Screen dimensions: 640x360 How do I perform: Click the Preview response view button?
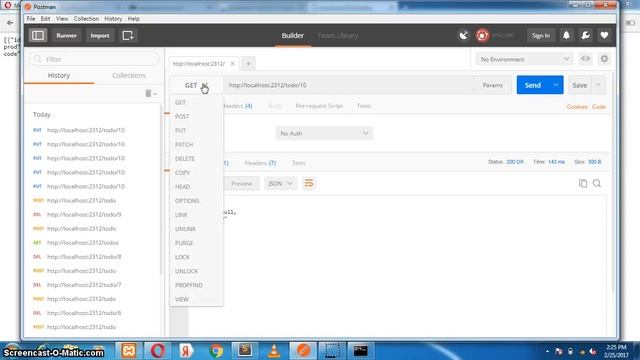coord(242,184)
